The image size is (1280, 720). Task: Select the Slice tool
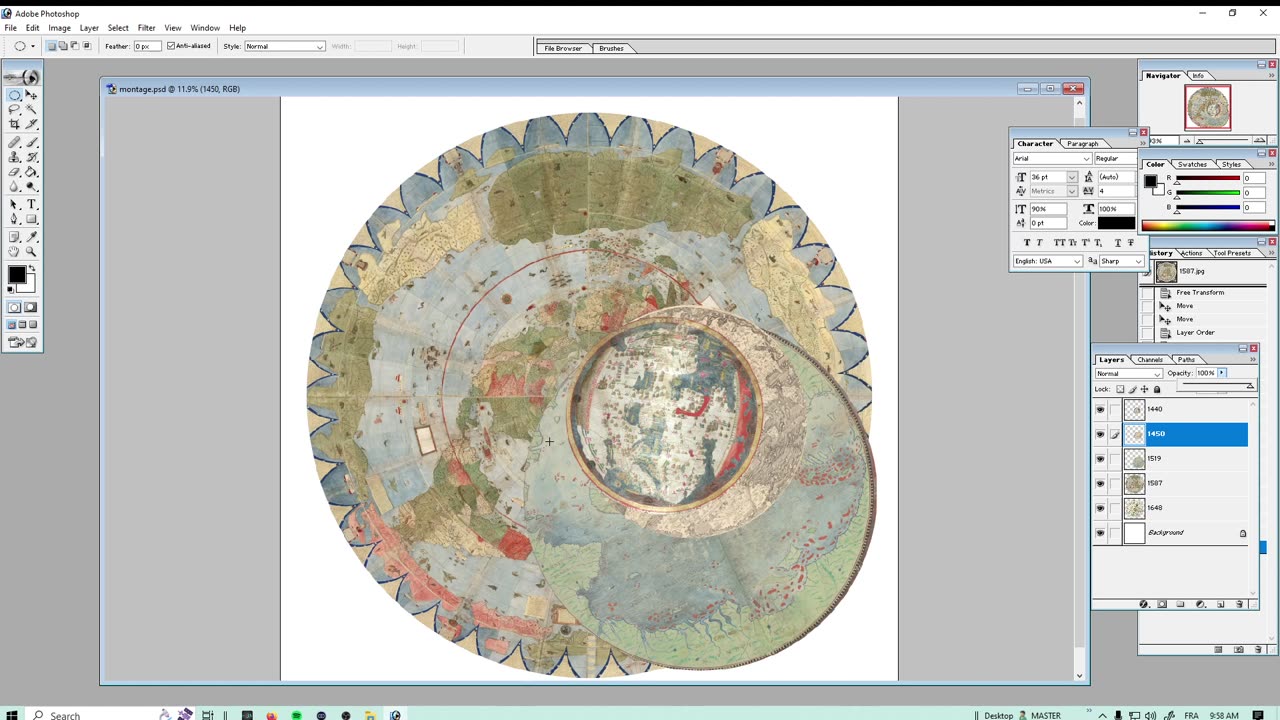[31, 124]
